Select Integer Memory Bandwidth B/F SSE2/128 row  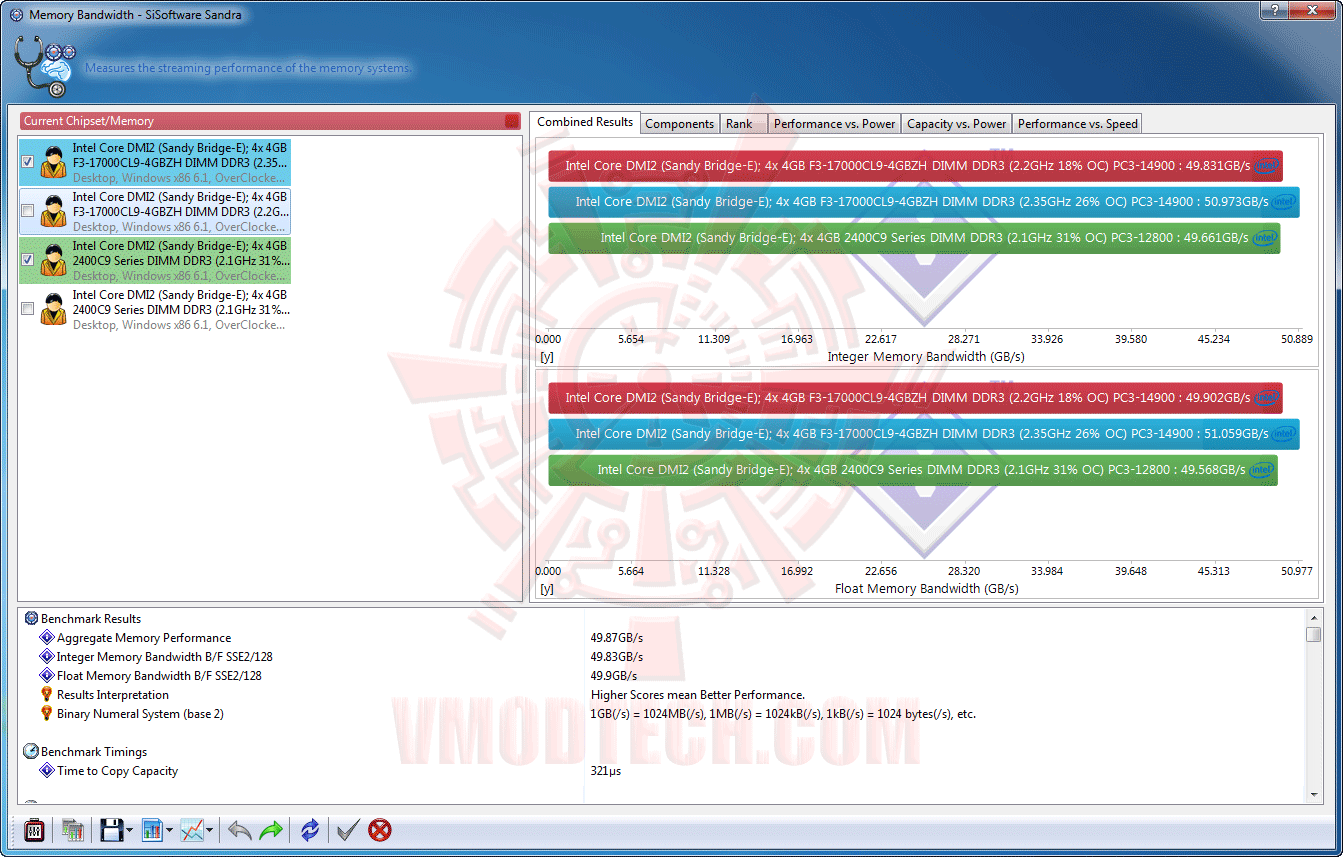coord(662,657)
